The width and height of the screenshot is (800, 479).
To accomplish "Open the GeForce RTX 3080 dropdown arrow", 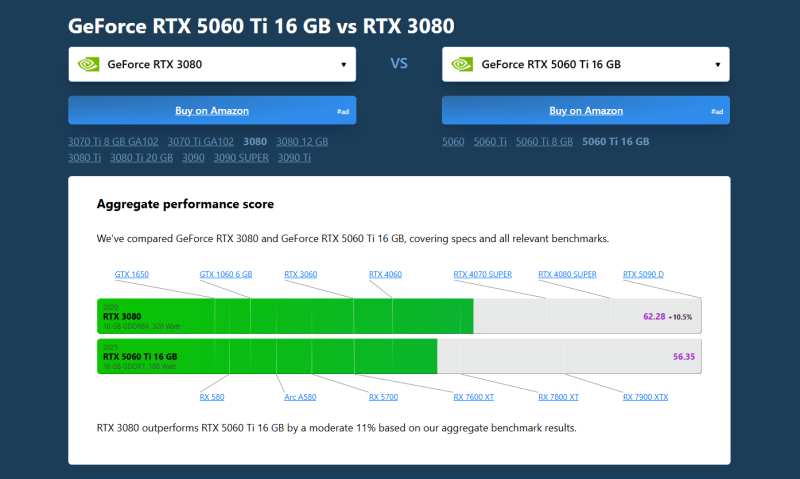I will coord(343,65).
